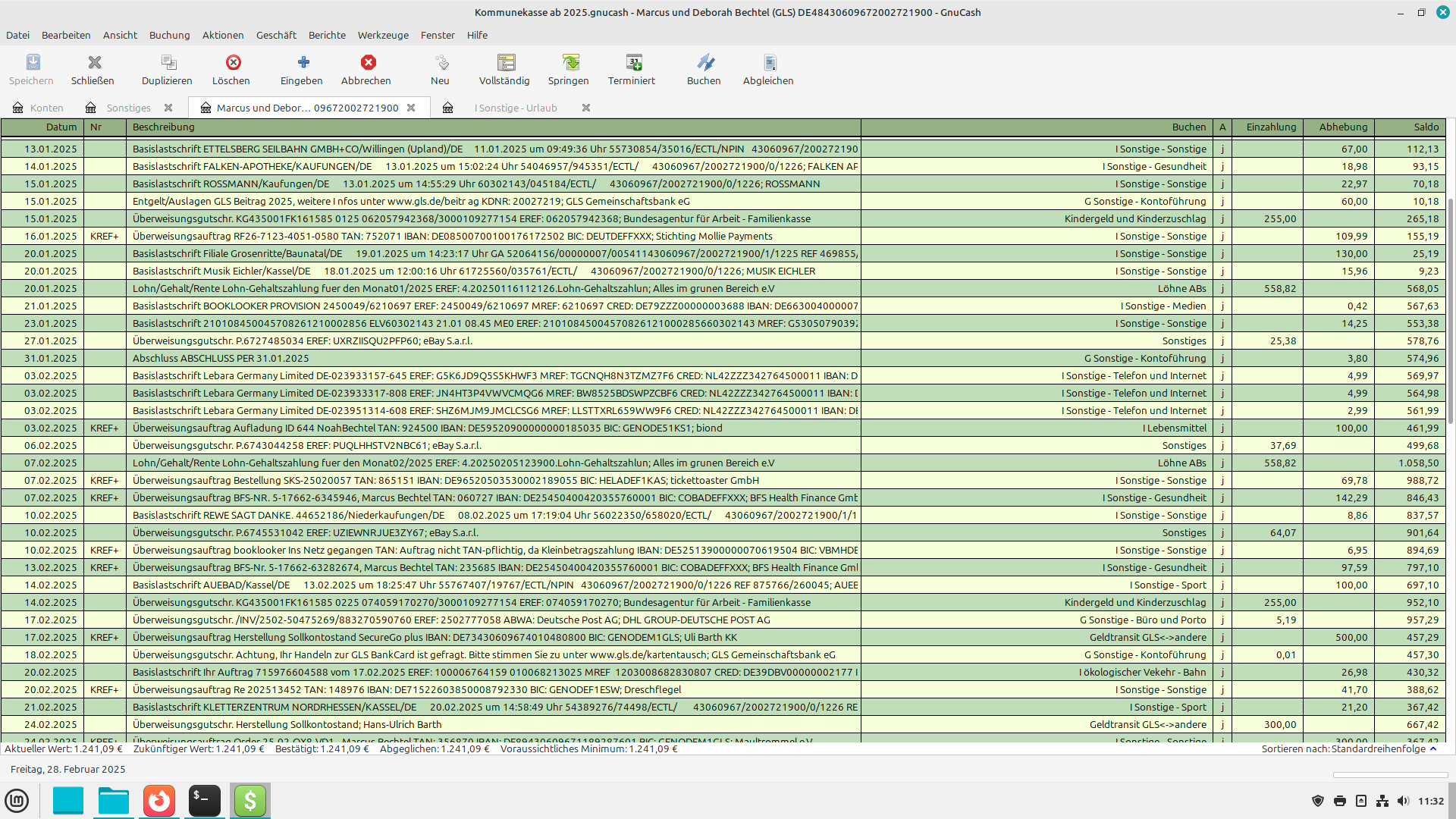The image size is (1456, 819).
Task: Click the reconcile 'j' in the tickettoaster row
Action: click(1222, 481)
